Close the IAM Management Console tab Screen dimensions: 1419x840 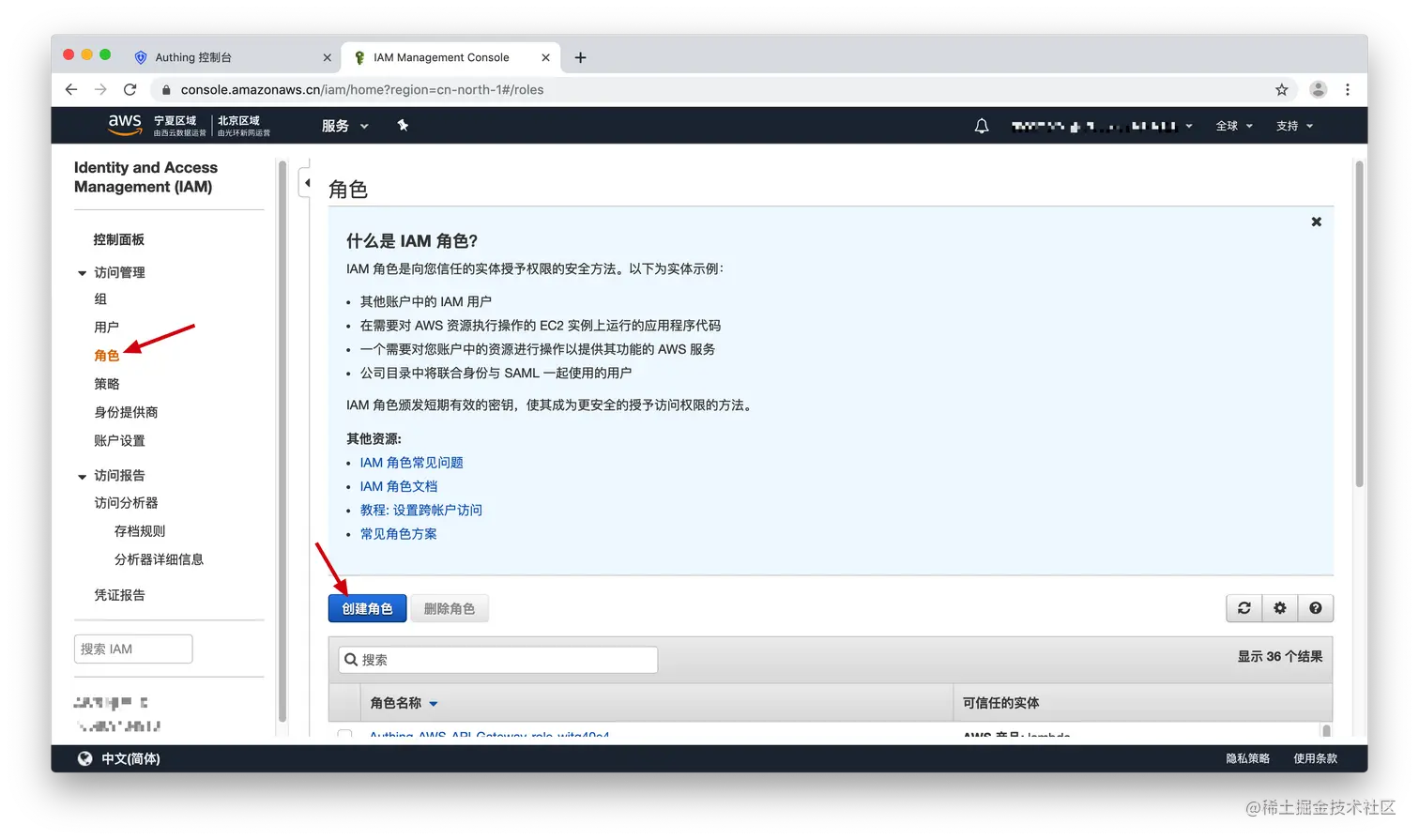click(x=545, y=57)
